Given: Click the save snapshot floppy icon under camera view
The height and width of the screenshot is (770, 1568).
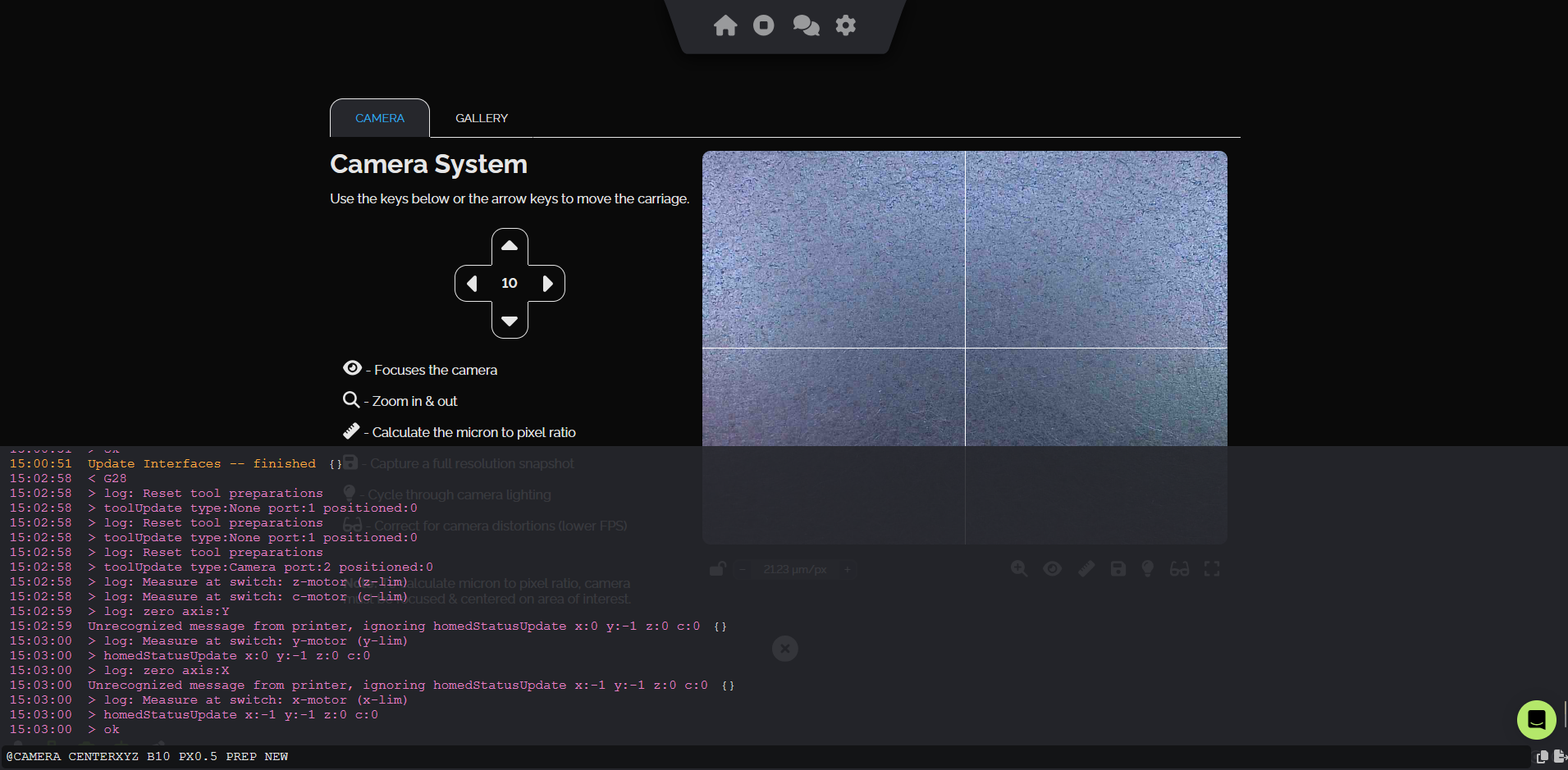Looking at the screenshot, I should 1118,568.
